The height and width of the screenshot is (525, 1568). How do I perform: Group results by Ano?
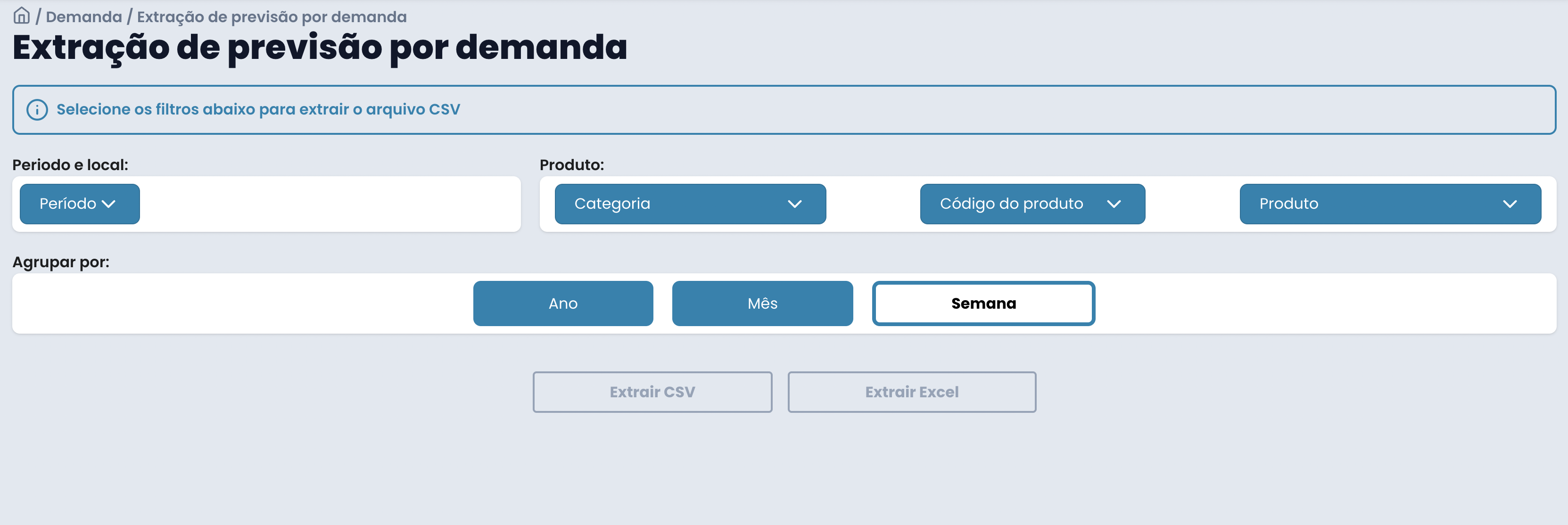click(x=562, y=303)
